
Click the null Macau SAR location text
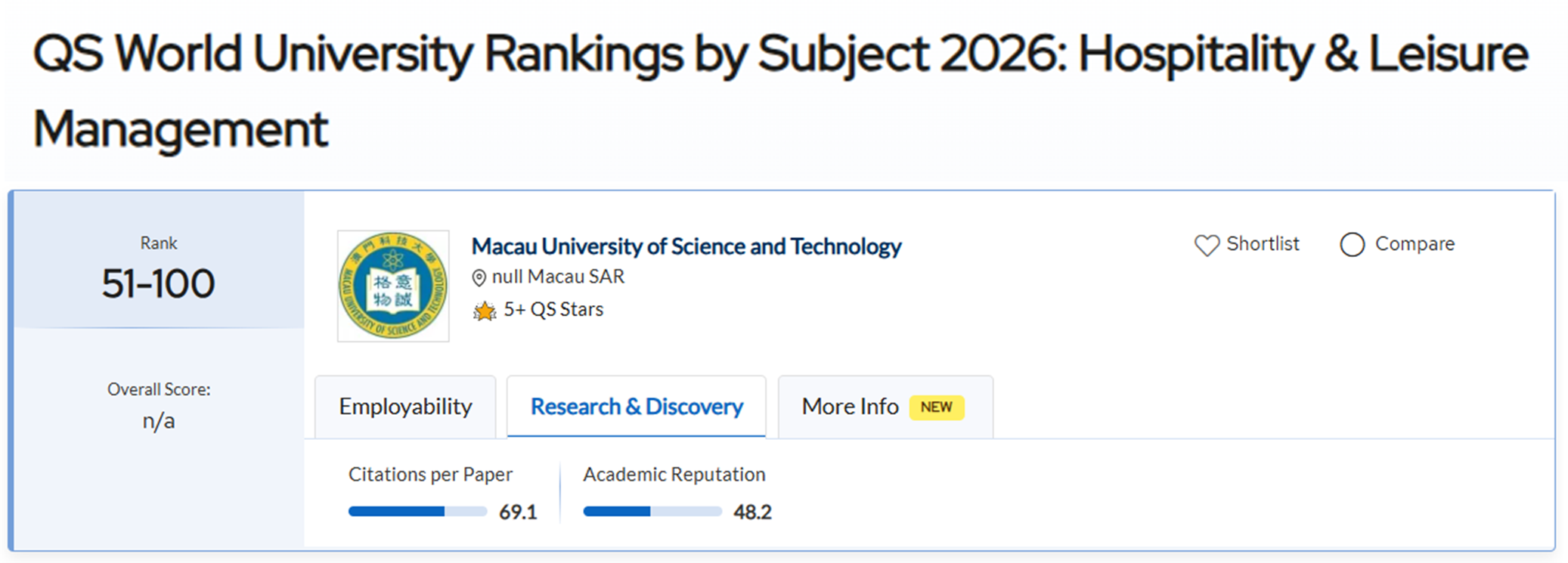[x=558, y=277]
